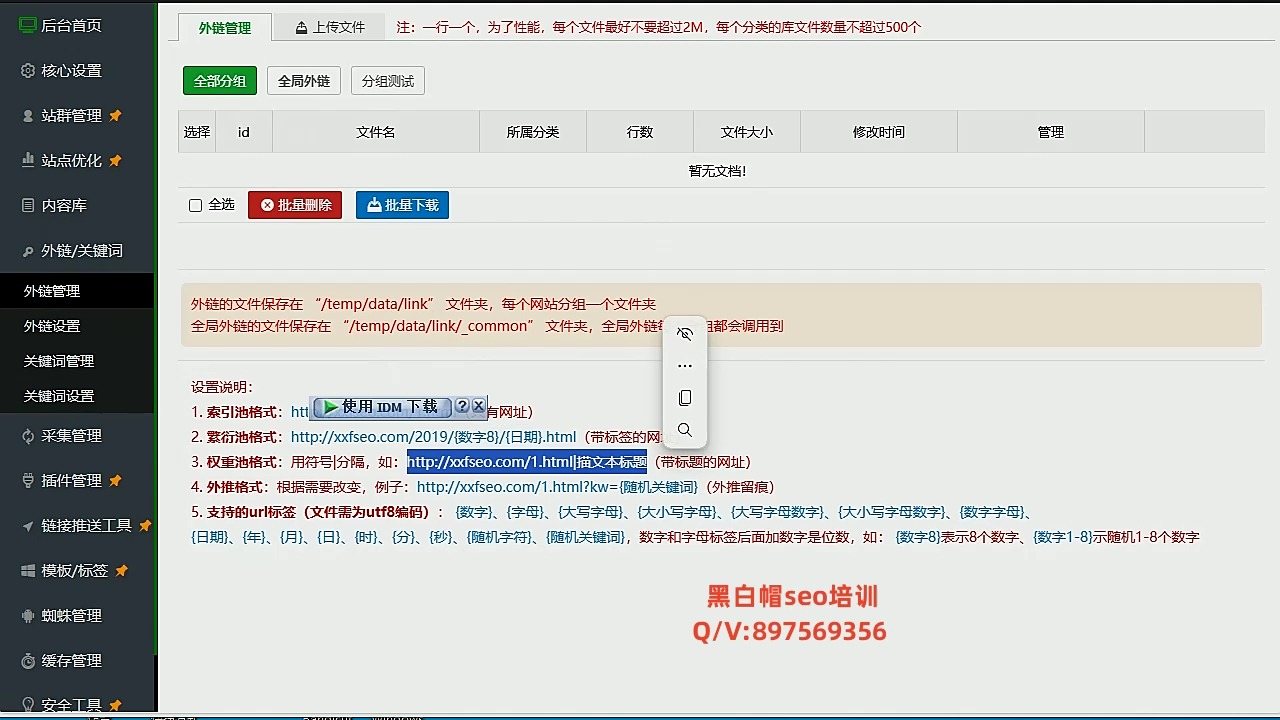Image resolution: width=1280 pixels, height=720 pixels.
Task: Click the 链接推送工具 paper-plane icon
Action: 28,526
